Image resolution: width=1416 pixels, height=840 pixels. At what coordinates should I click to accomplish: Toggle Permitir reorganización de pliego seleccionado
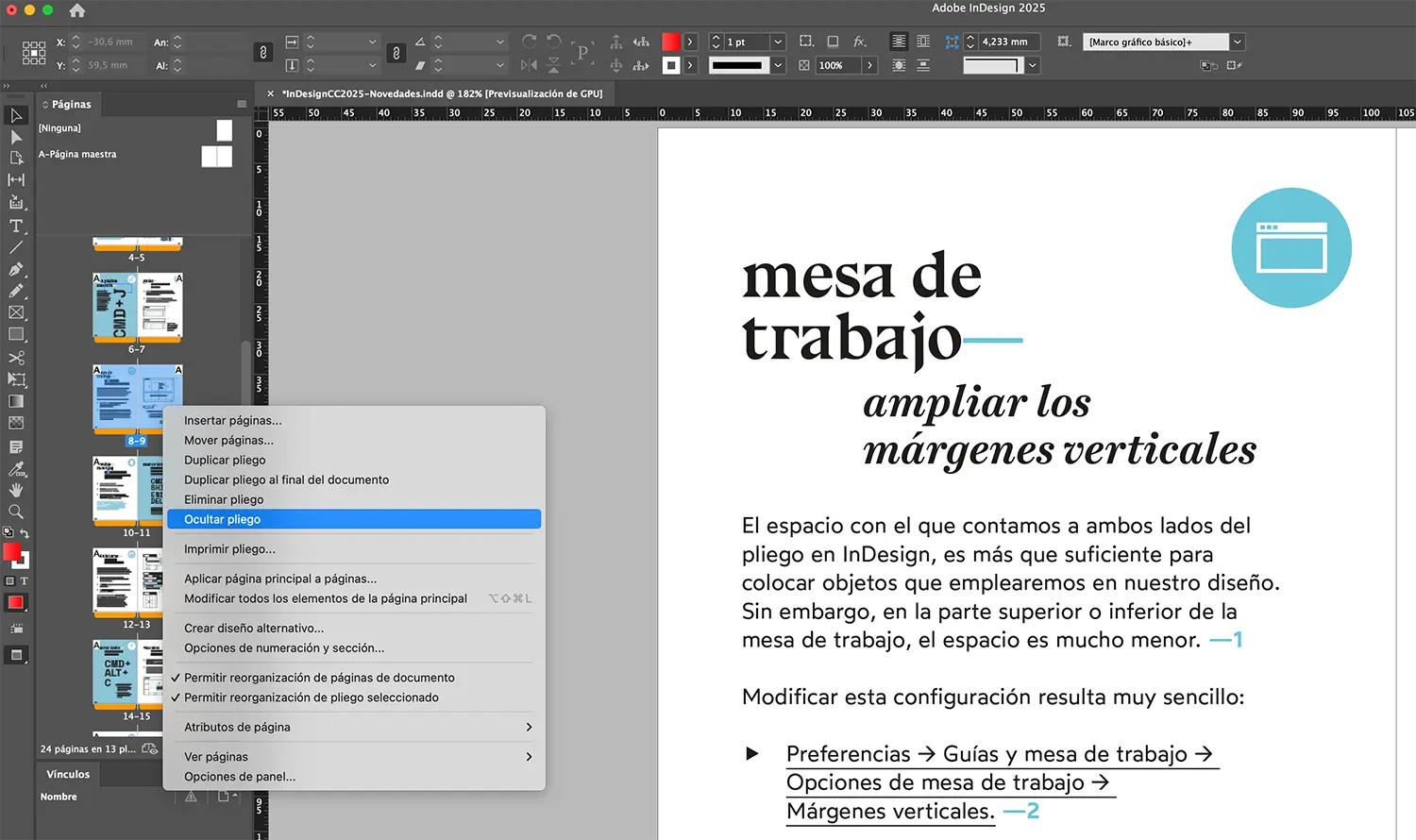point(311,697)
